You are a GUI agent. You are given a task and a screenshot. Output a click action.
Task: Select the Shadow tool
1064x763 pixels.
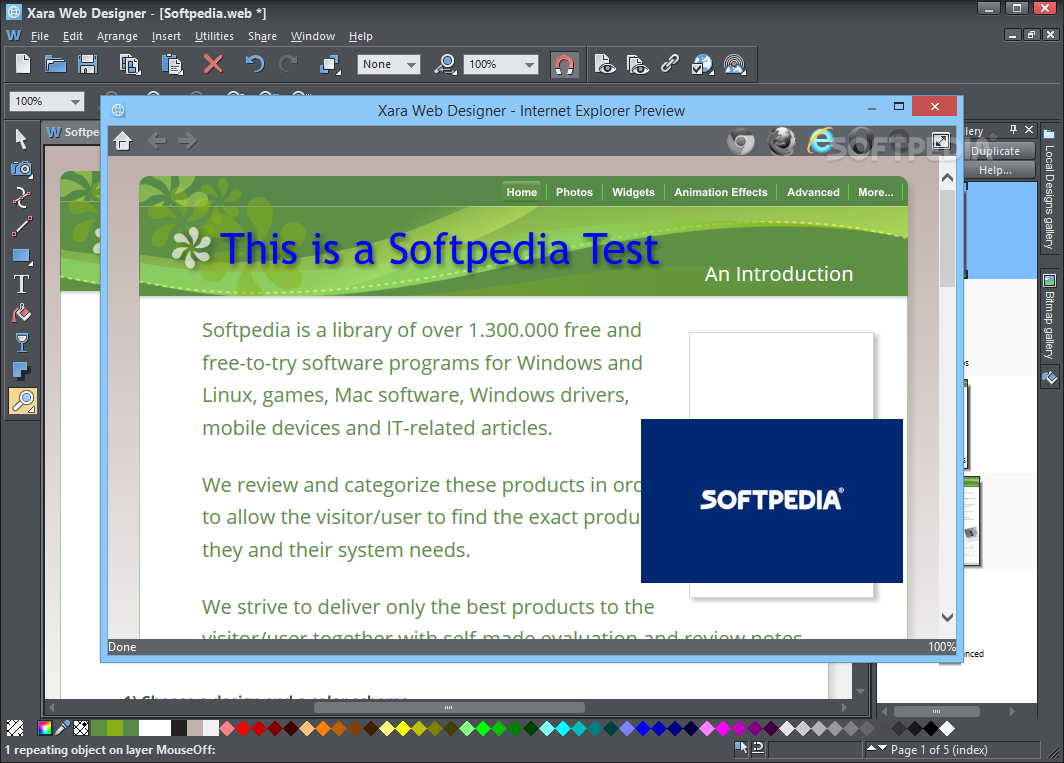(22, 371)
